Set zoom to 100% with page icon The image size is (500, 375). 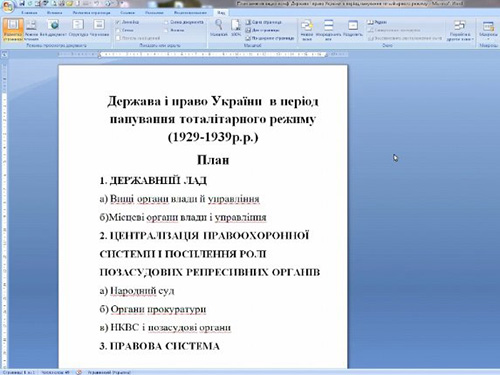[236, 28]
